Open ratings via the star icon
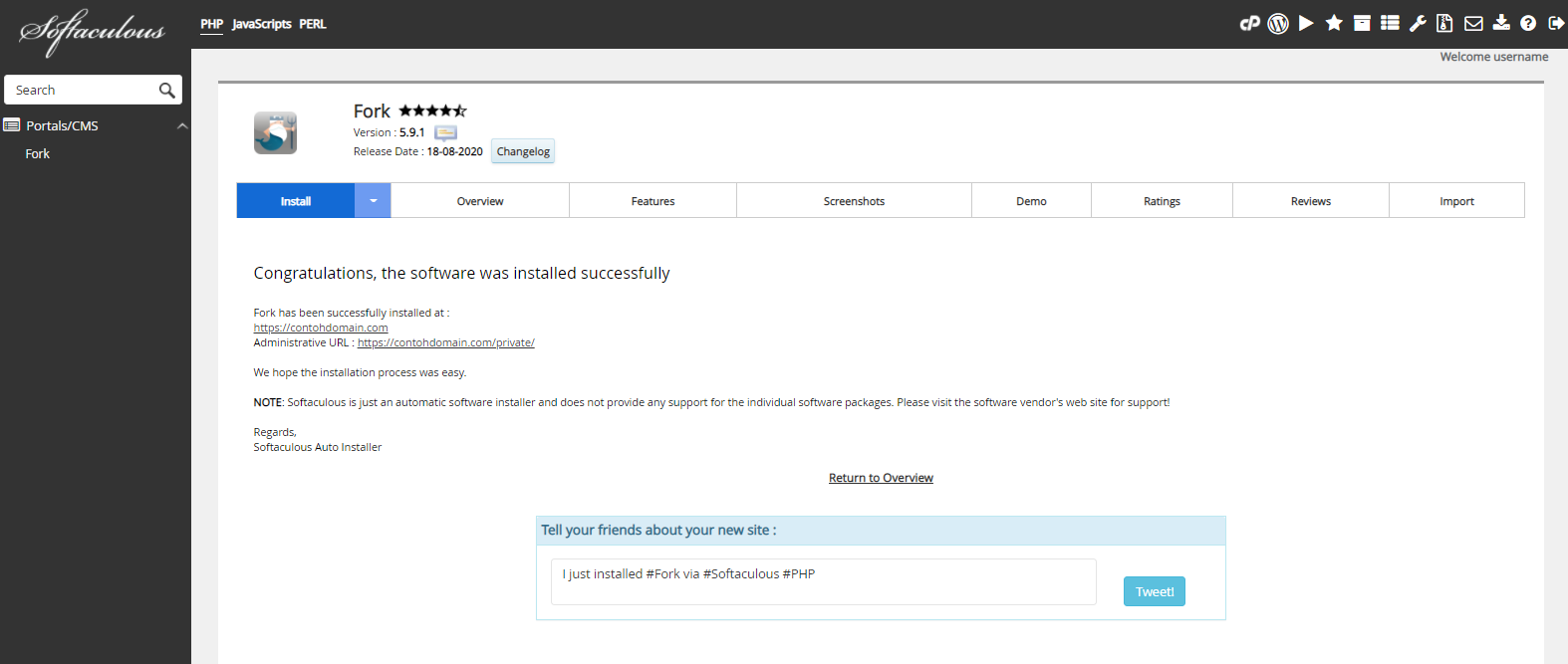The width and height of the screenshot is (1568, 664). click(x=1334, y=23)
